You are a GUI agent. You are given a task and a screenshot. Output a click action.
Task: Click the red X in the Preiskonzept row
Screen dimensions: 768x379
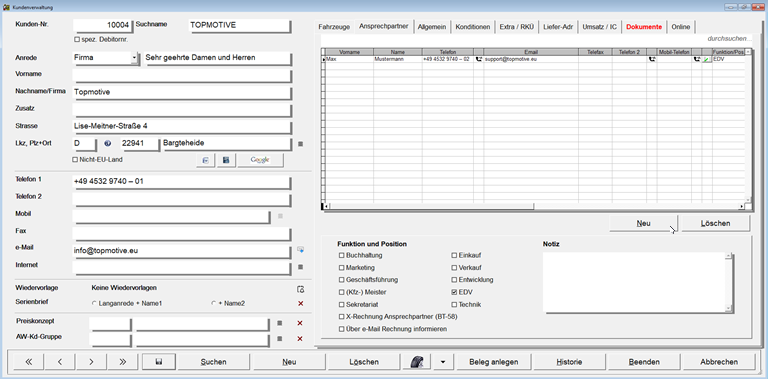[300, 323]
